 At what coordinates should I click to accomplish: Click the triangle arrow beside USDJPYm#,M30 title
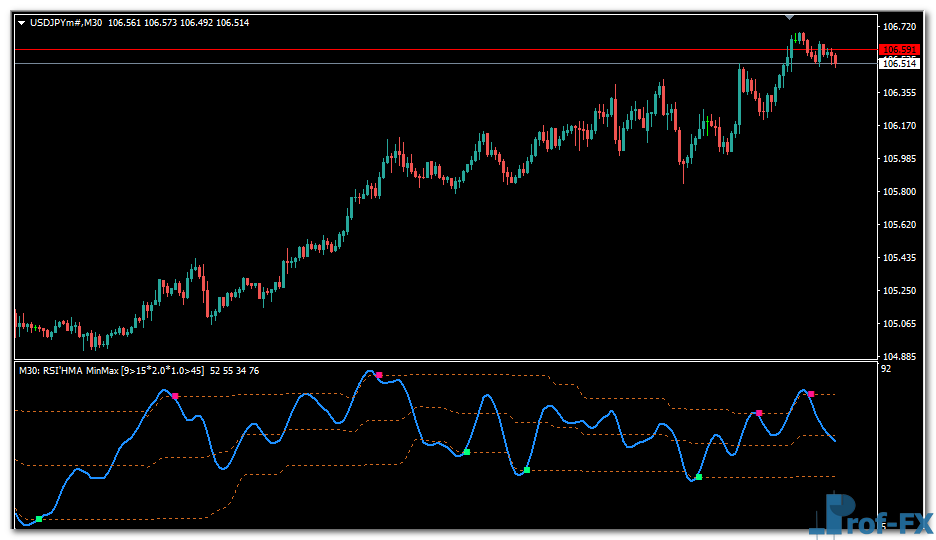(21, 23)
